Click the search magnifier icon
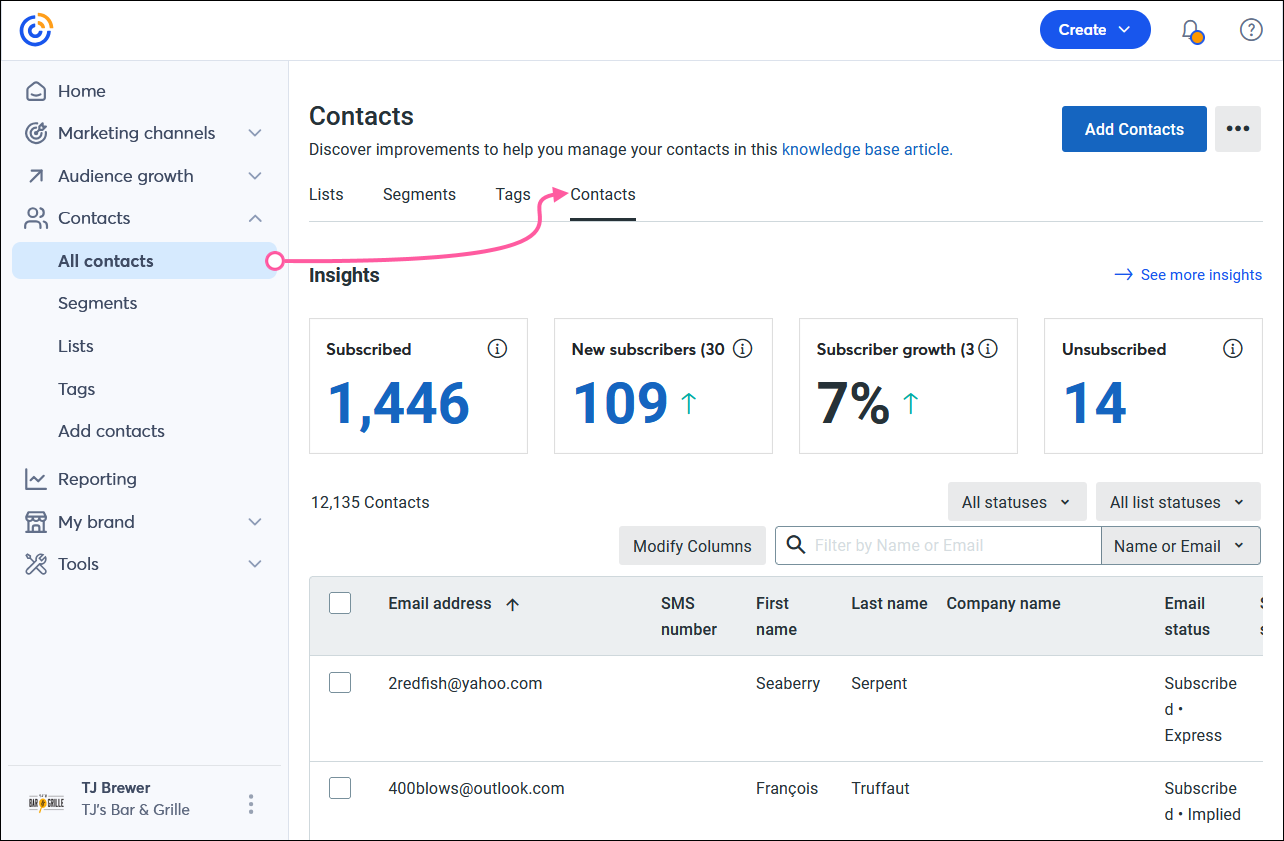1284x841 pixels. coord(796,545)
